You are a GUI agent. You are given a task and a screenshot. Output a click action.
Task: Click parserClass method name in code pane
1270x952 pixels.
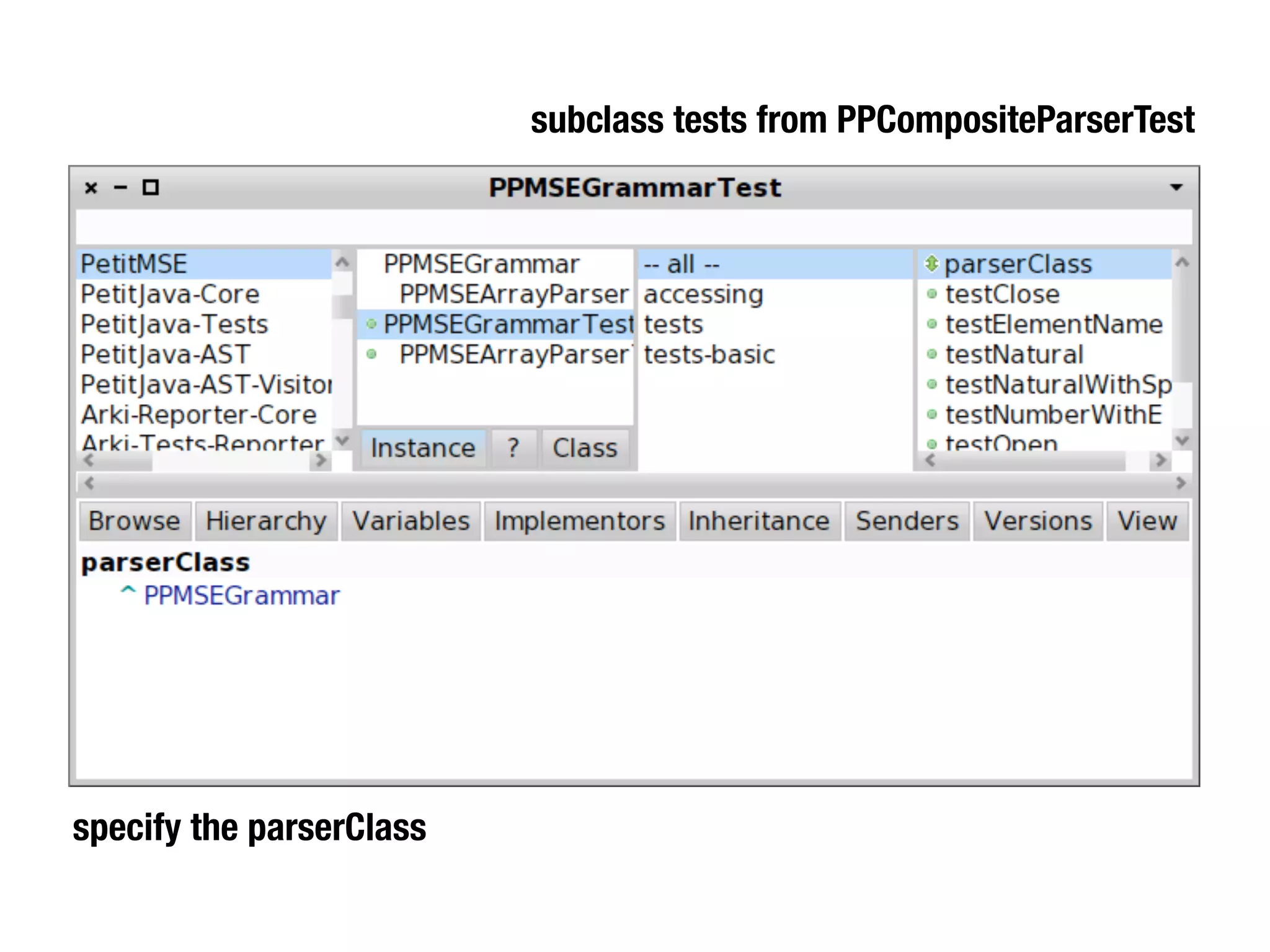[166, 563]
